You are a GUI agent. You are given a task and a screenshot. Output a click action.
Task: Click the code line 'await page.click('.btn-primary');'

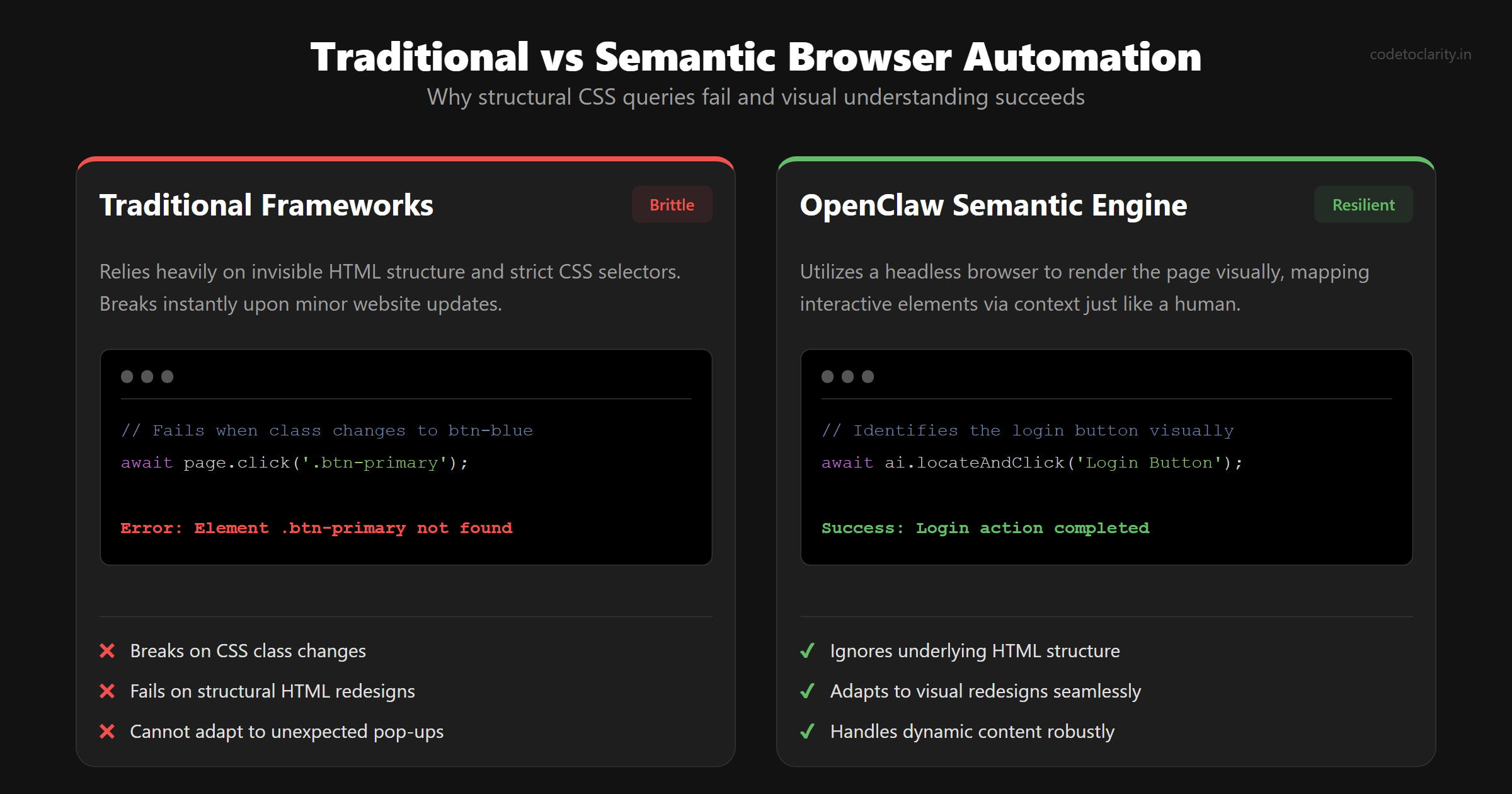[295, 463]
